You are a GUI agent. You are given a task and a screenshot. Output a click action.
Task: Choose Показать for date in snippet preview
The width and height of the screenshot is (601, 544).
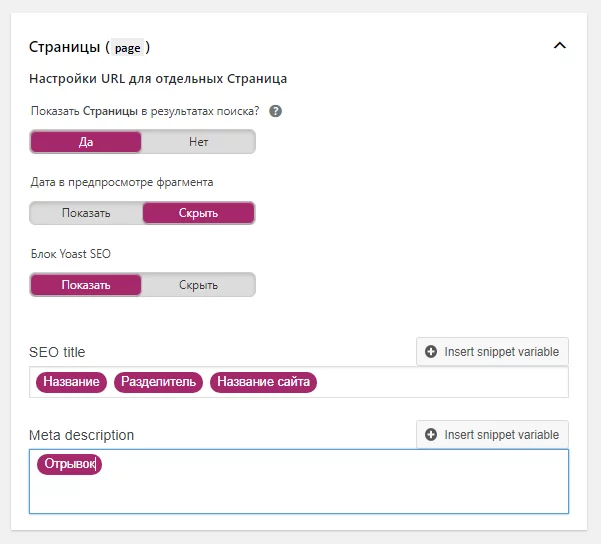[86, 213]
